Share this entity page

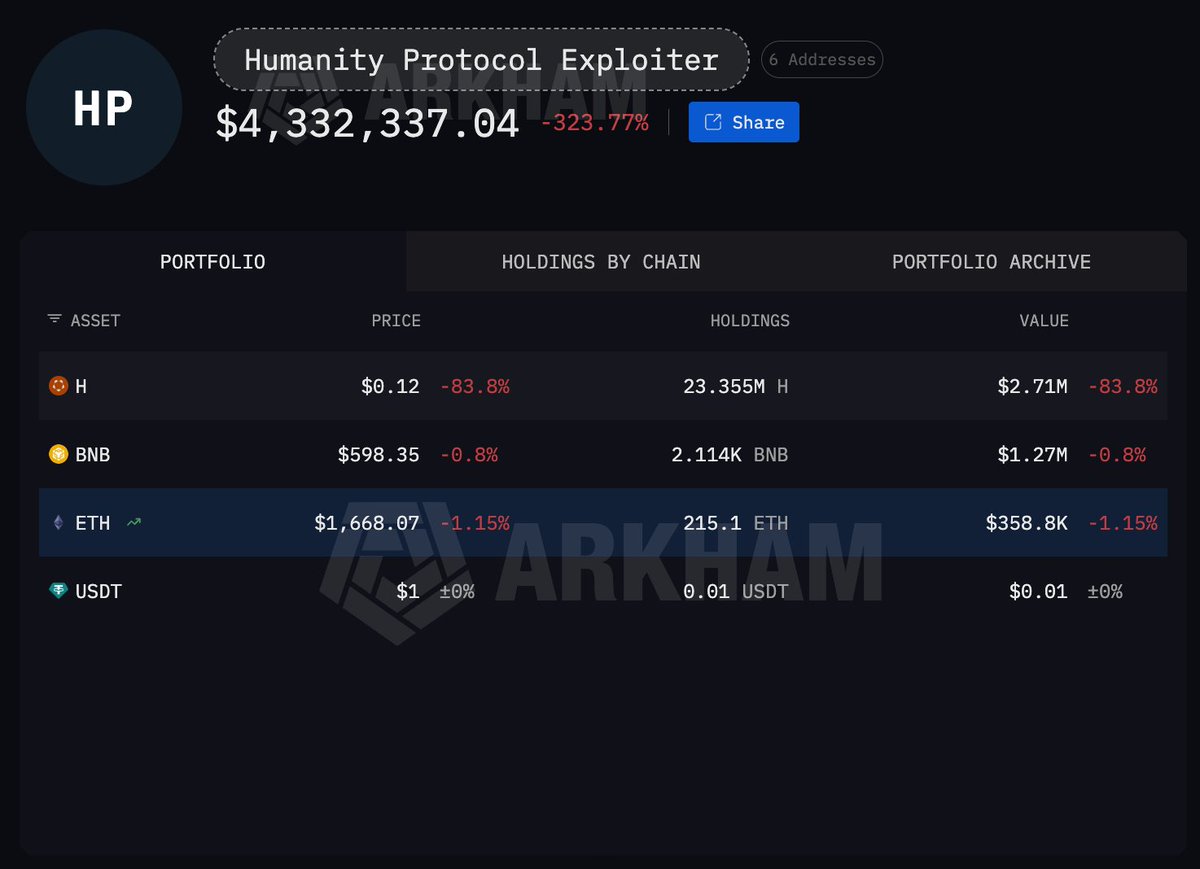pyautogui.click(x=744, y=122)
